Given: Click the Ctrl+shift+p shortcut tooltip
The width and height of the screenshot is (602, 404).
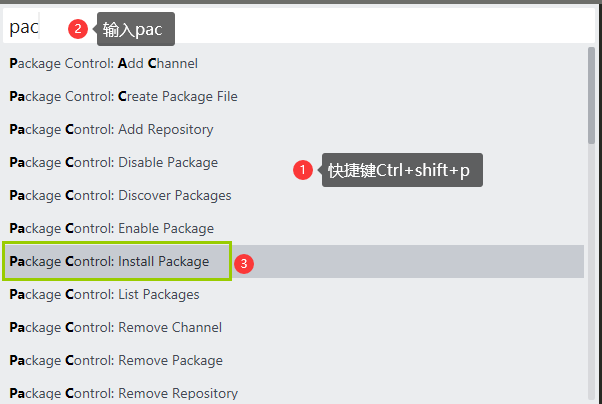Looking at the screenshot, I should (x=402, y=171).
